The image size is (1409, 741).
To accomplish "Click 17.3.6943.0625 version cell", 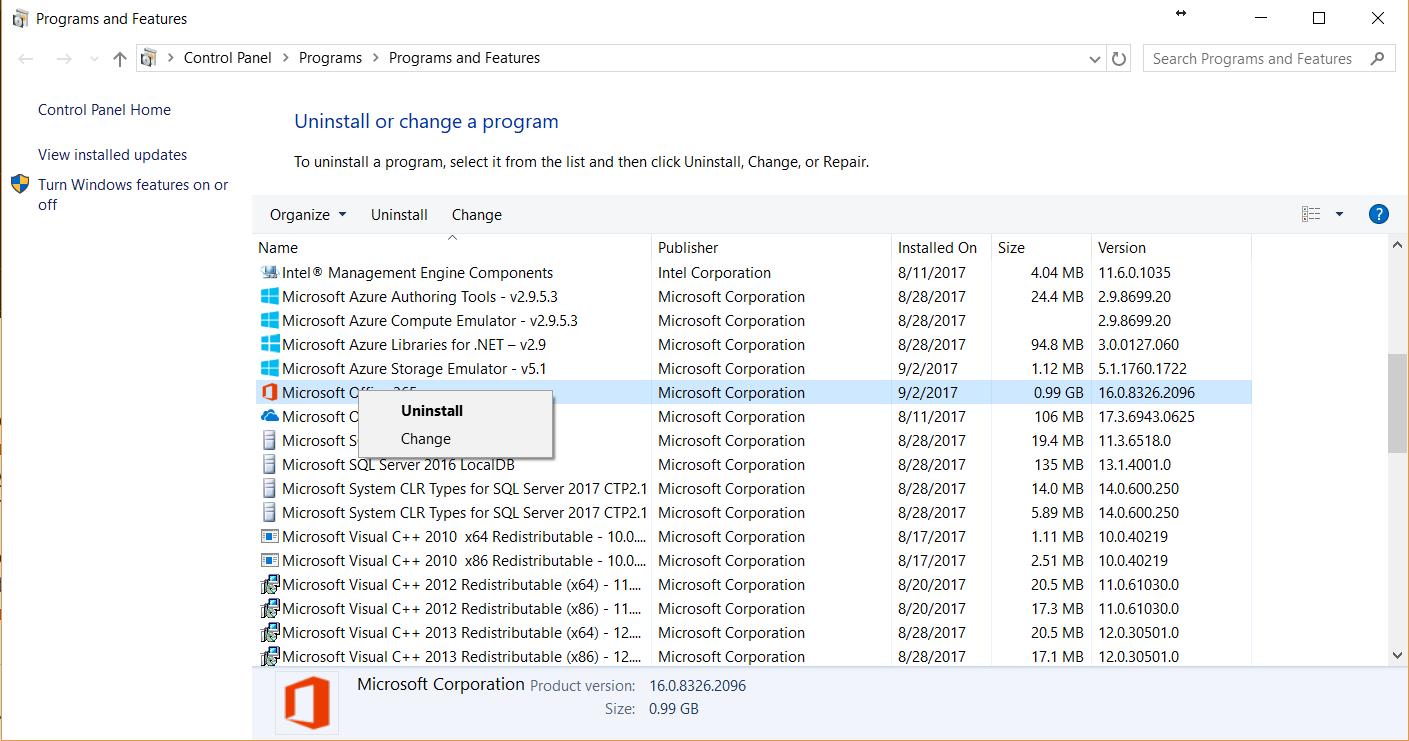I will 1146,417.
